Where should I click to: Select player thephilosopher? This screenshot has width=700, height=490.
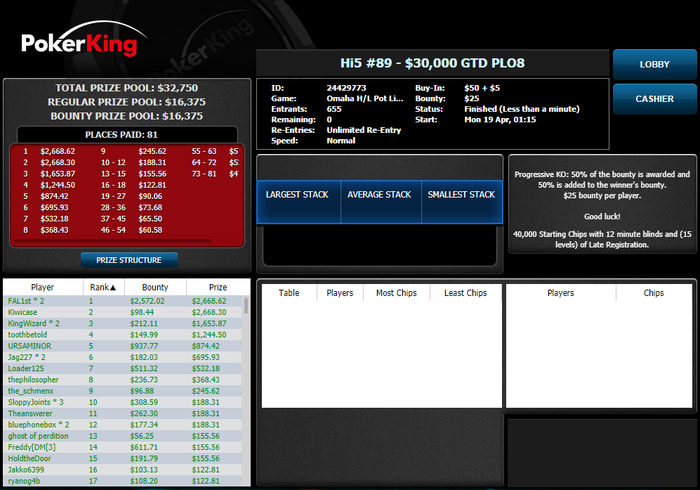click(123, 379)
